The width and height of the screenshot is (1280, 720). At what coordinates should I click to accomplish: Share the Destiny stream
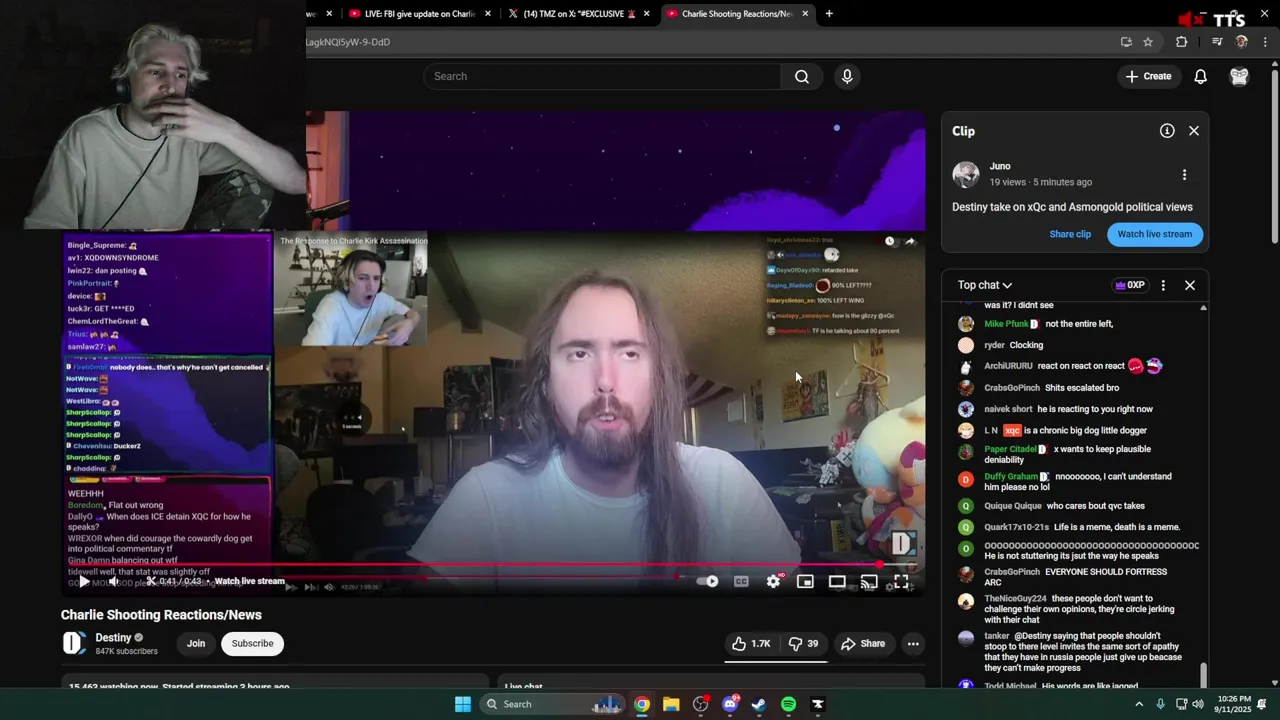[863, 644]
